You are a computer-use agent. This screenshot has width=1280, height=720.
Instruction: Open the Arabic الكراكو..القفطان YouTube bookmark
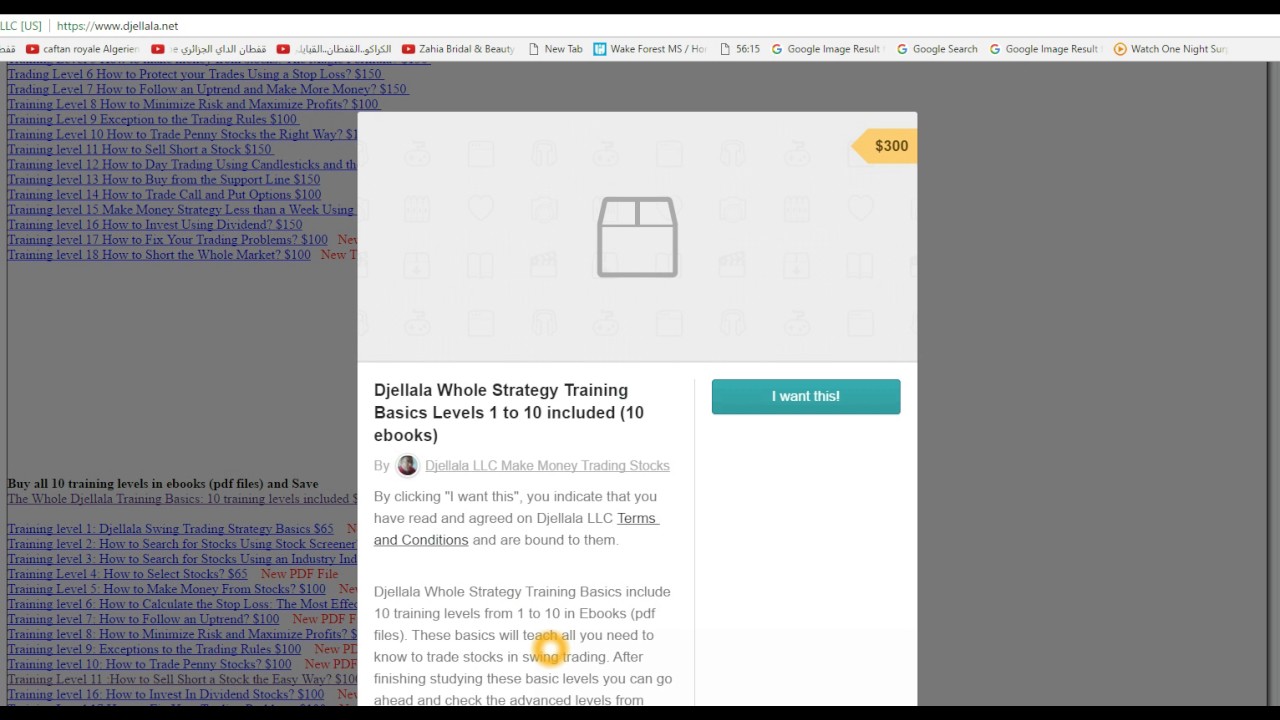pyautogui.click(x=333, y=49)
